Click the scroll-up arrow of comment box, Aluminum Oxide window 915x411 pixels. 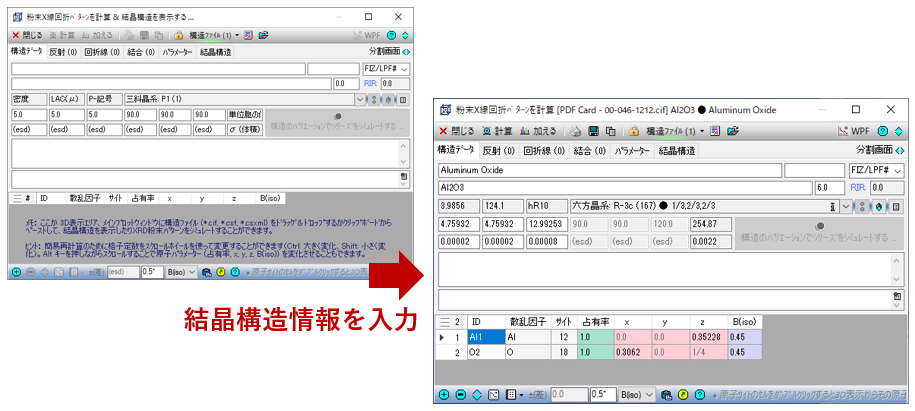point(897,260)
